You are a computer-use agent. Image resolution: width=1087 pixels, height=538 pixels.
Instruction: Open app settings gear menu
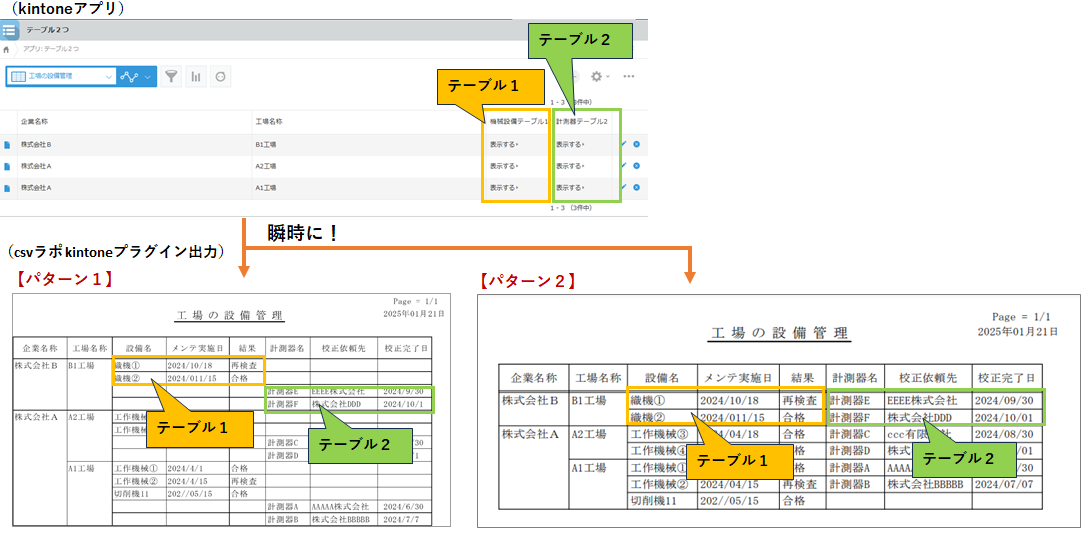pos(599,76)
